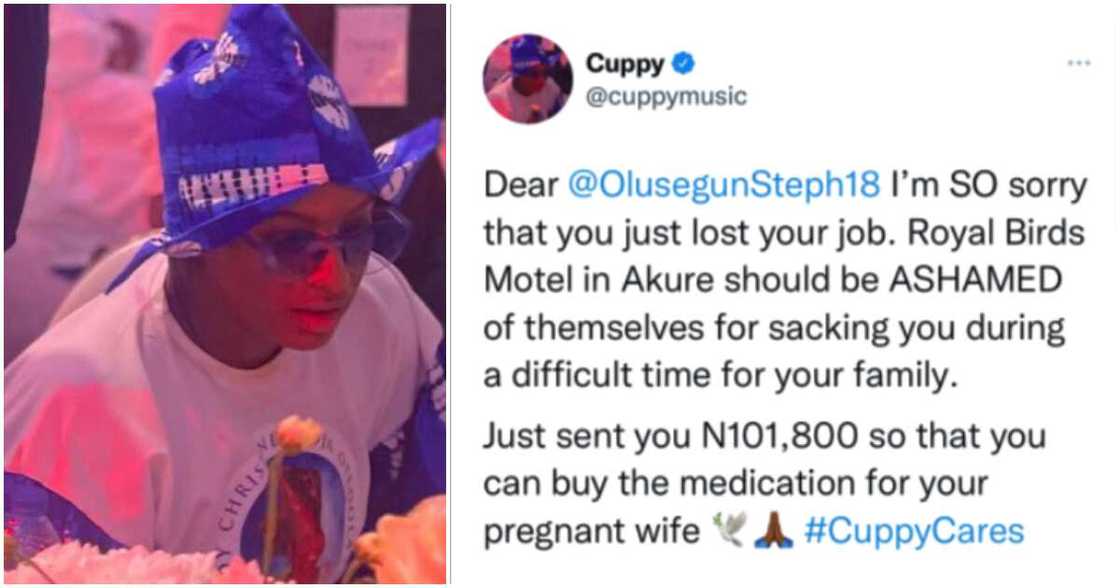The image size is (1120, 588).
Task: Select the #CuppyCares hashtag
Action: pyautogui.click(x=914, y=532)
